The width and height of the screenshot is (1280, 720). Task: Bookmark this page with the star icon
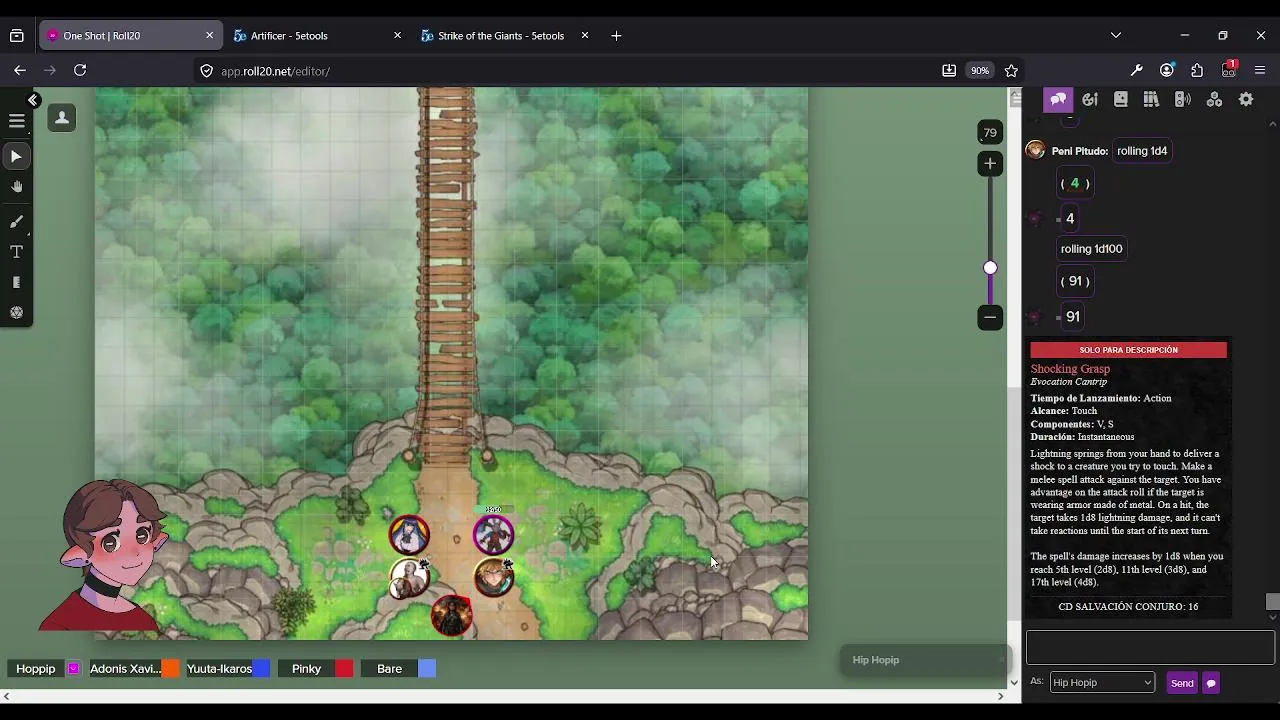point(1011,71)
